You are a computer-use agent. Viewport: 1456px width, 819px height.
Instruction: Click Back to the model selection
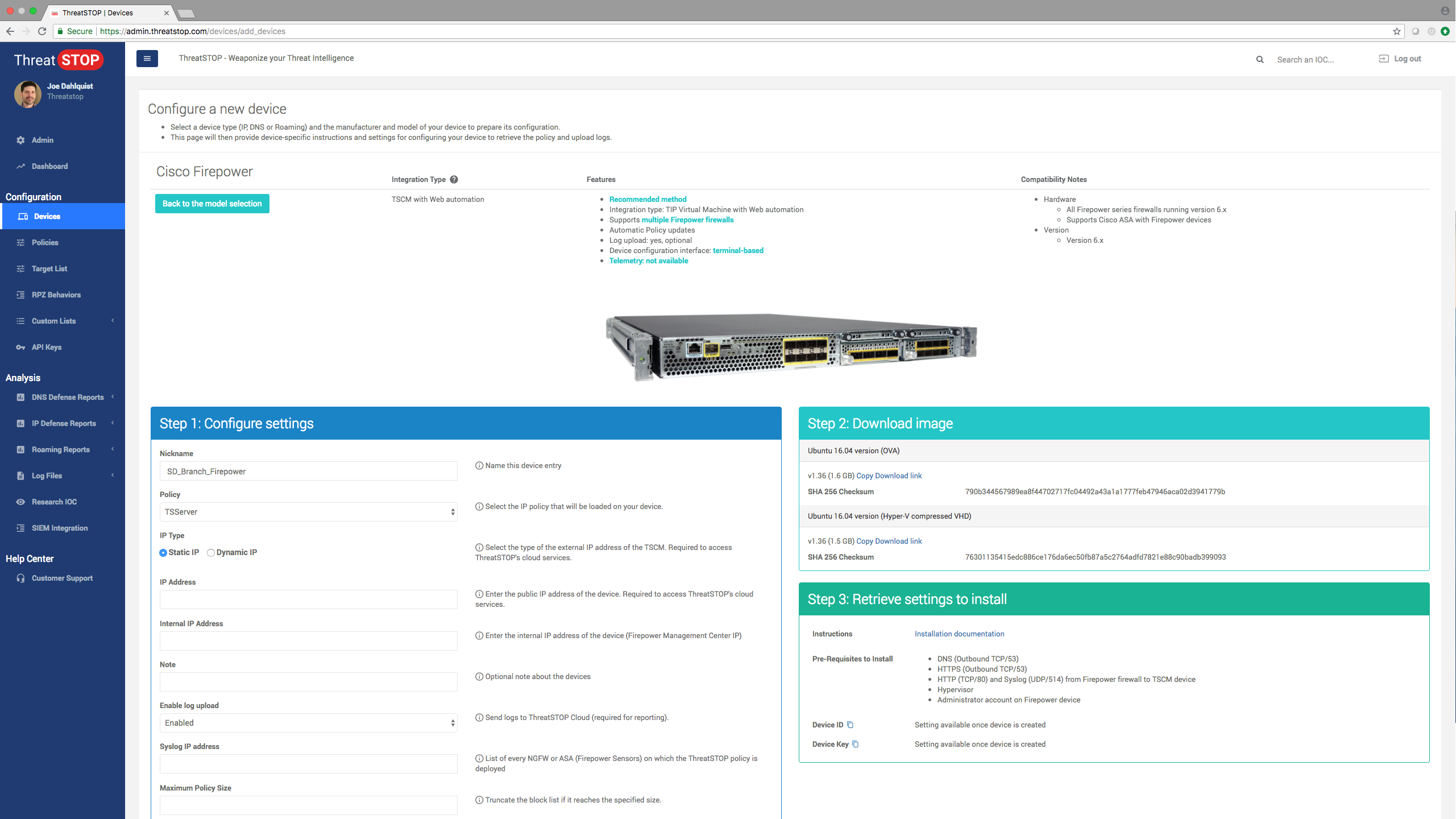[x=211, y=203]
